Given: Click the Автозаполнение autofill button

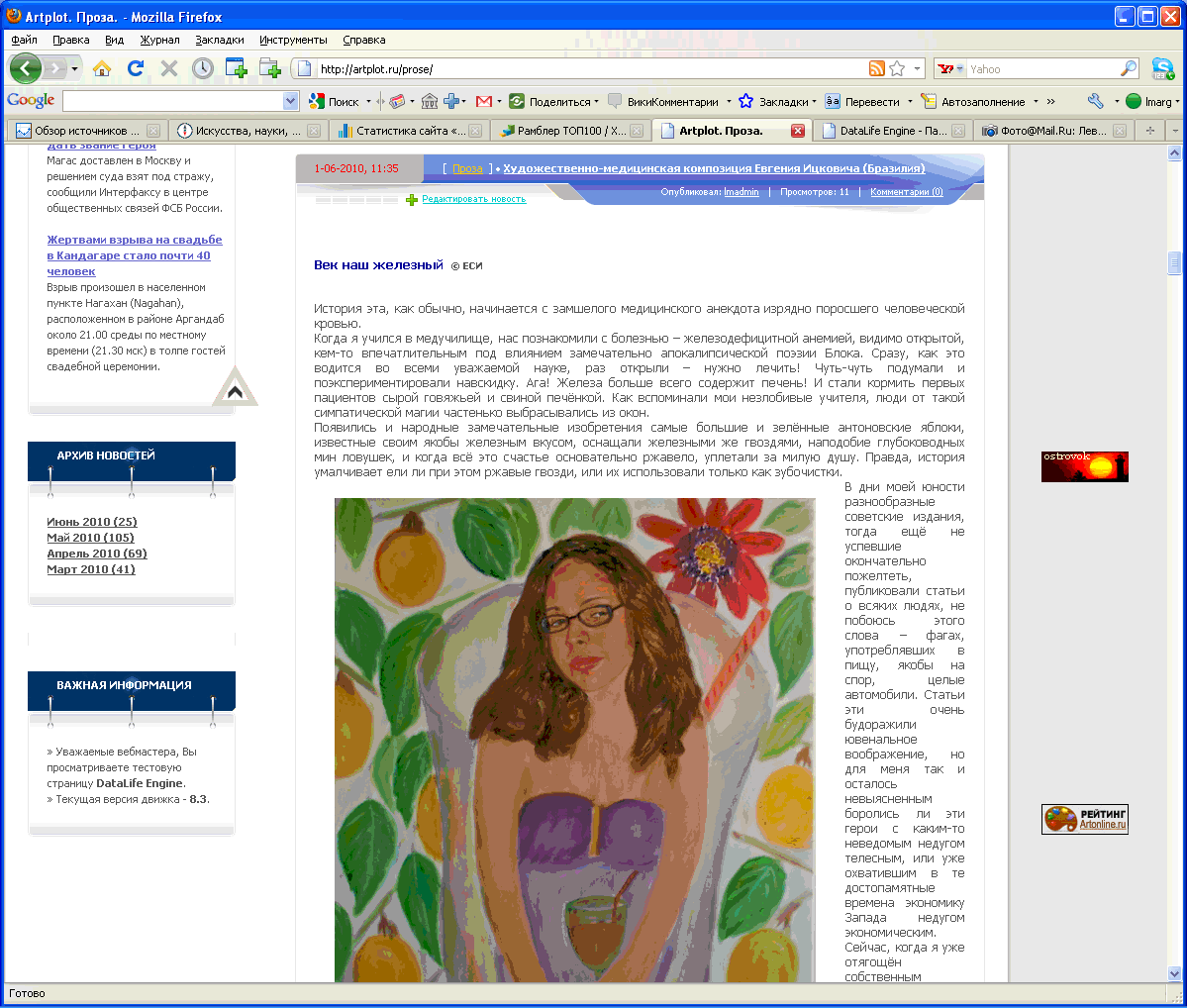Looking at the screenshot, I should pyautogui.click(x=973, y=101).
